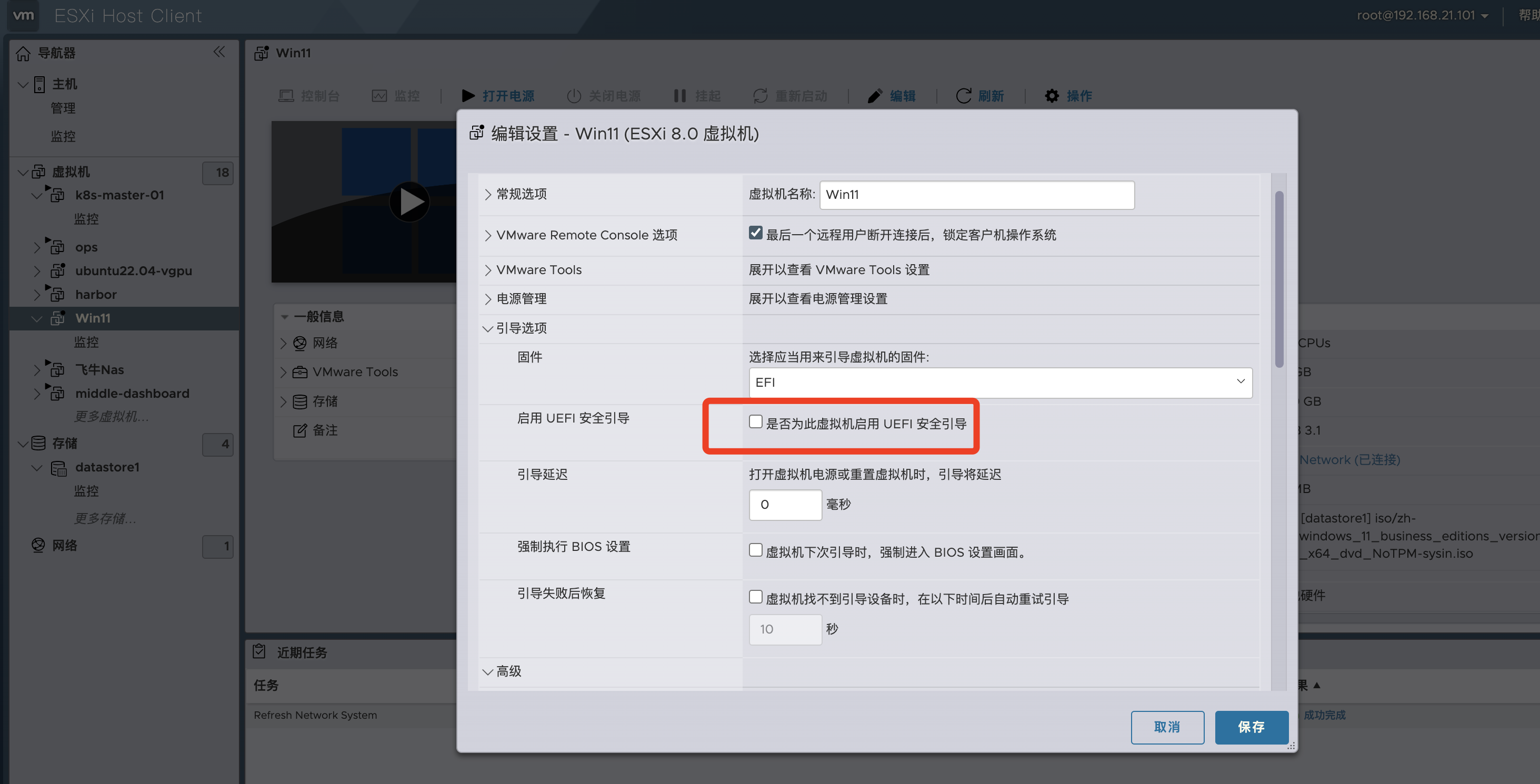This screenshot has height=784, width=1540.
Task: Power on the Win11 virtual machine
Action: [499, 96]
